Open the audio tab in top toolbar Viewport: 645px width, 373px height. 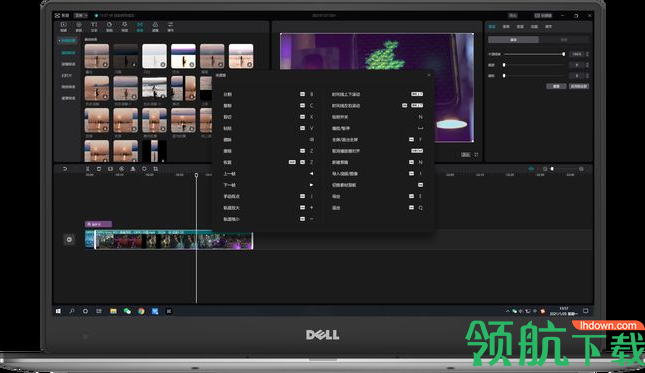click(x=79, y=27)
